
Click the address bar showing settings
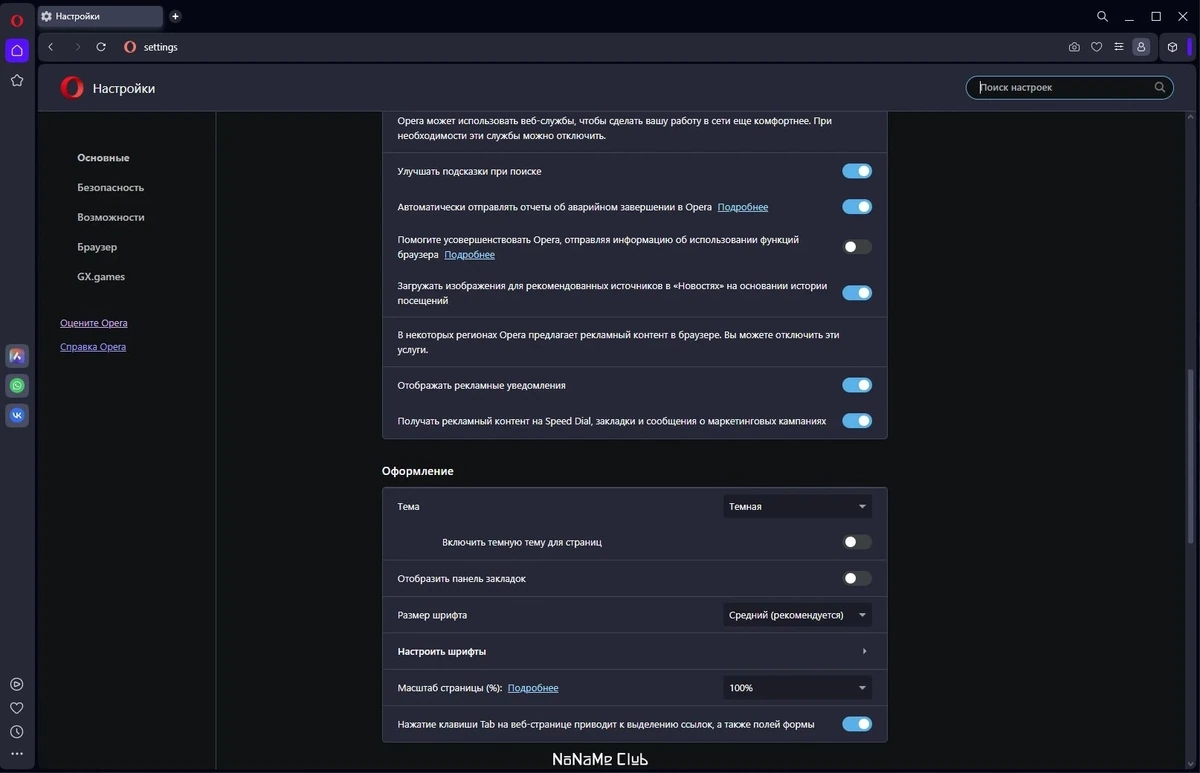pyautogui.click(x=590, y=47)
